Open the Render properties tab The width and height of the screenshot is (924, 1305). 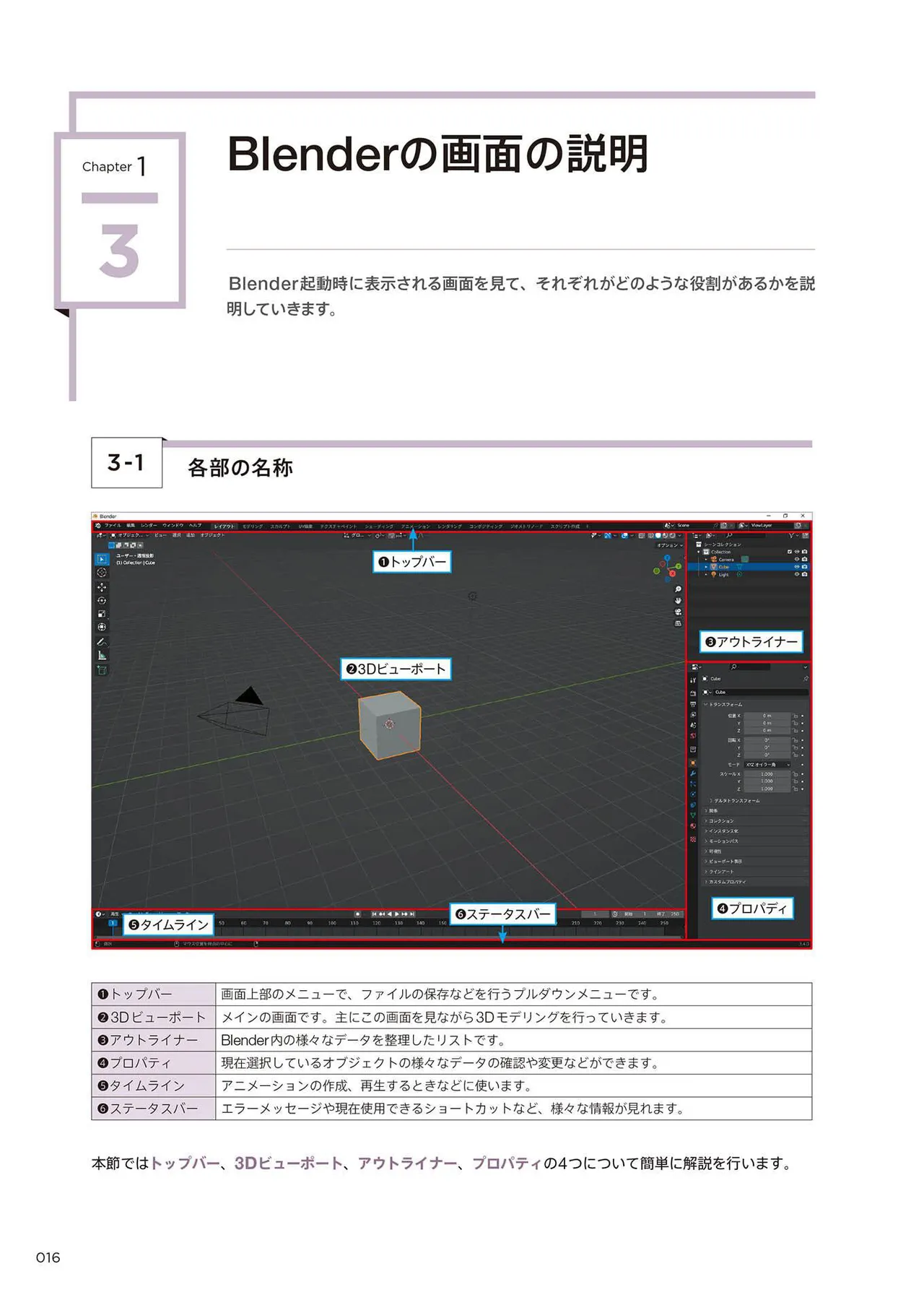click(x=693, y=693)
